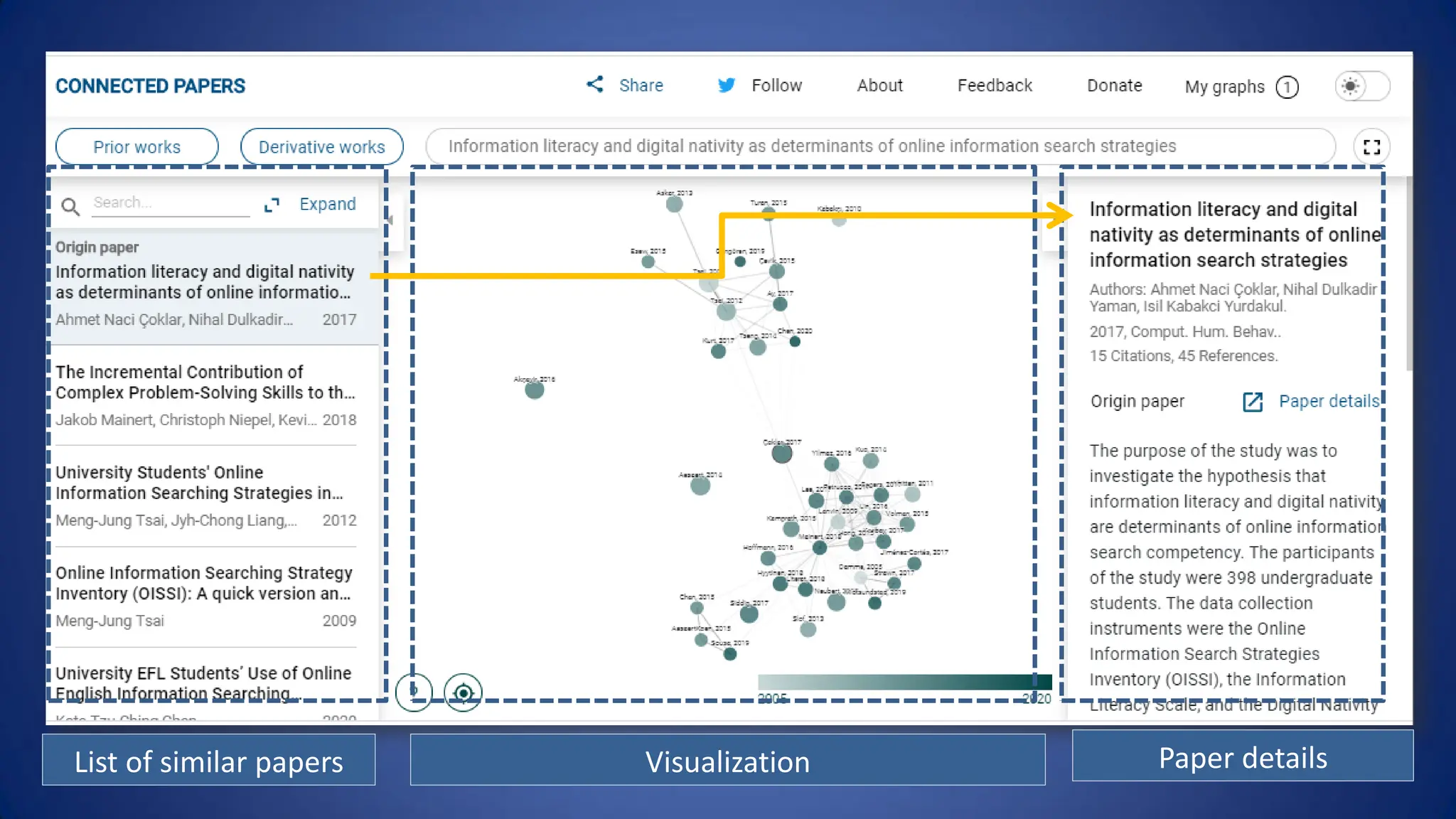The height and width of the screenshot is (819, 1456).
Task: Click the Twitter bird Follow icon
Action: (726, 85)
